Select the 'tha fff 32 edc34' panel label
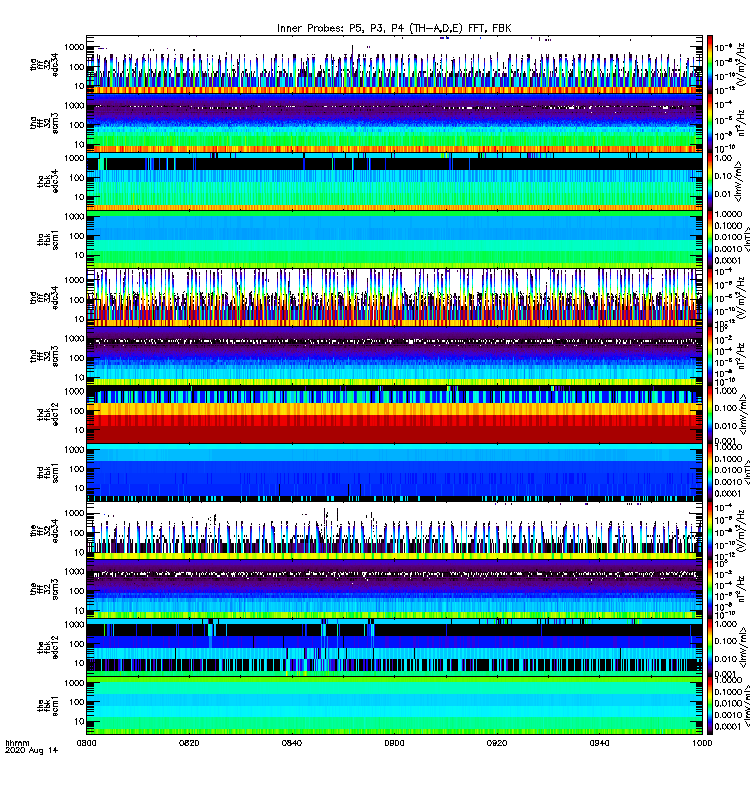The width and height of the screenshot is (750, 800). pos(44,64)
